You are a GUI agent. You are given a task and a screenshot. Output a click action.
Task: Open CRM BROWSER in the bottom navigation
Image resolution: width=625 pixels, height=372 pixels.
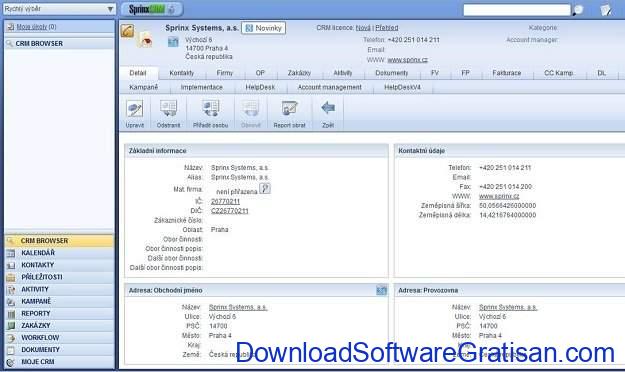click(59, 241)
